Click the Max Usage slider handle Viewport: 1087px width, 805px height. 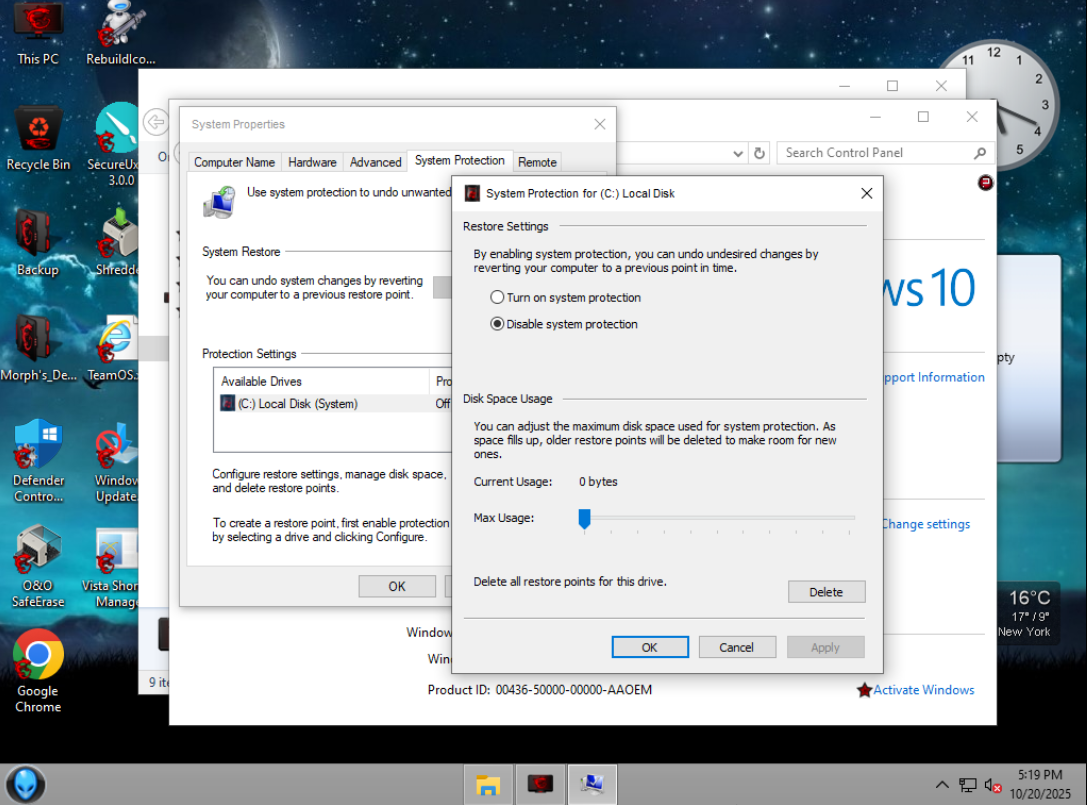click(584, 519)
